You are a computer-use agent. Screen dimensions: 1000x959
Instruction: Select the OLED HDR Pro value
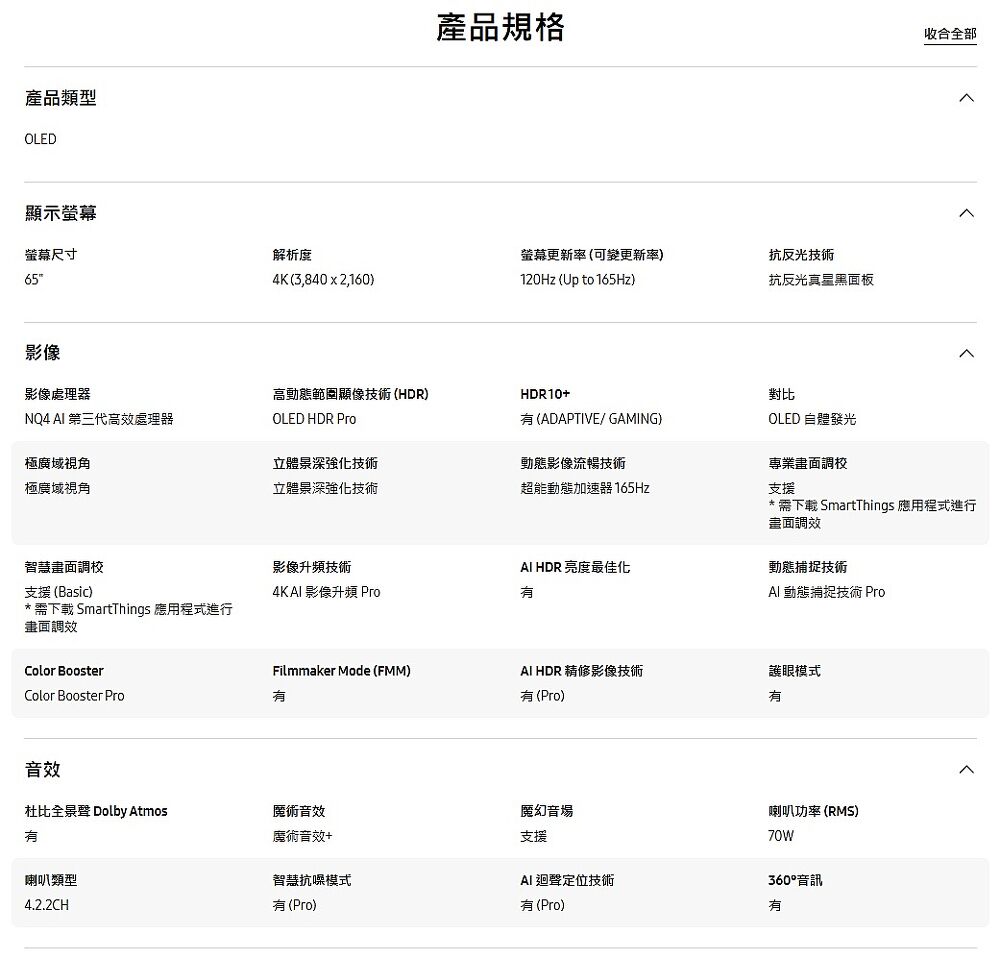[x=314, y=419]
